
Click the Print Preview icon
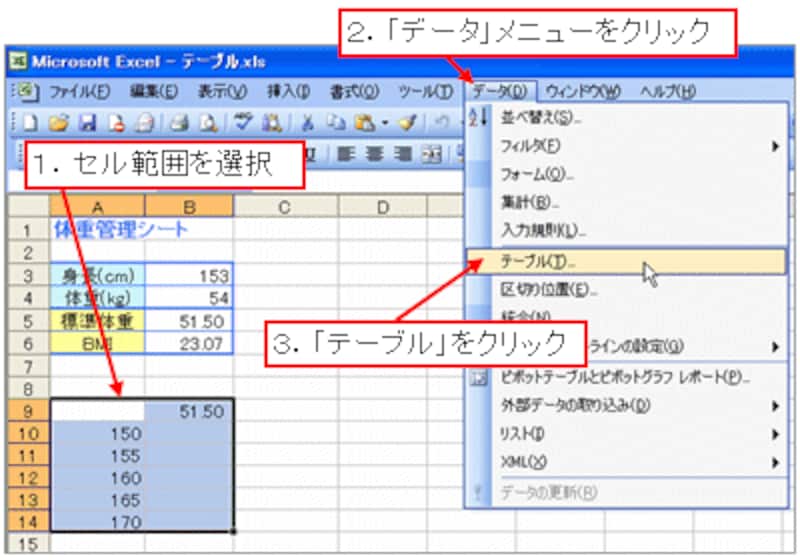coord(208,123)
